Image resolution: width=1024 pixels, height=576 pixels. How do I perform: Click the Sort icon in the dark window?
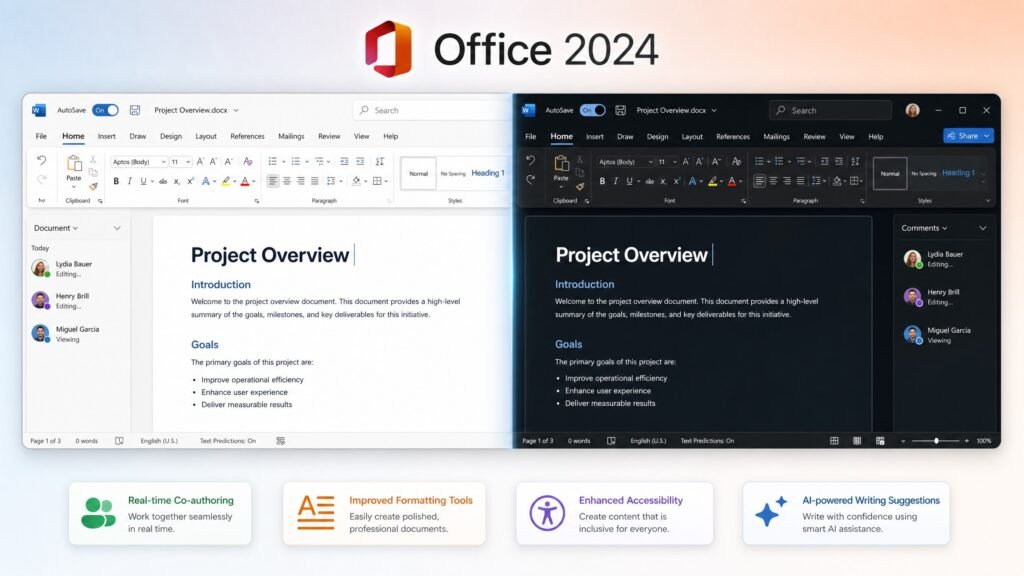[855, 161]
